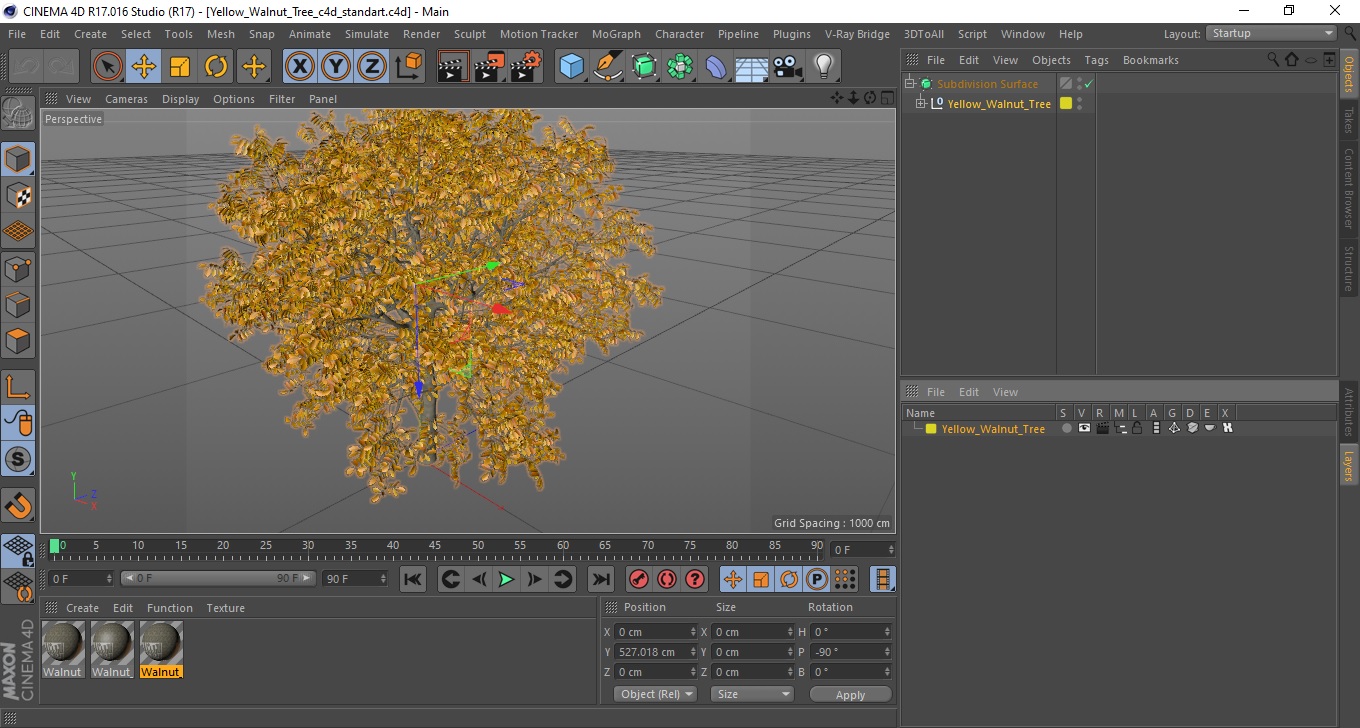Click the Rotation P value field

(851, 652)
